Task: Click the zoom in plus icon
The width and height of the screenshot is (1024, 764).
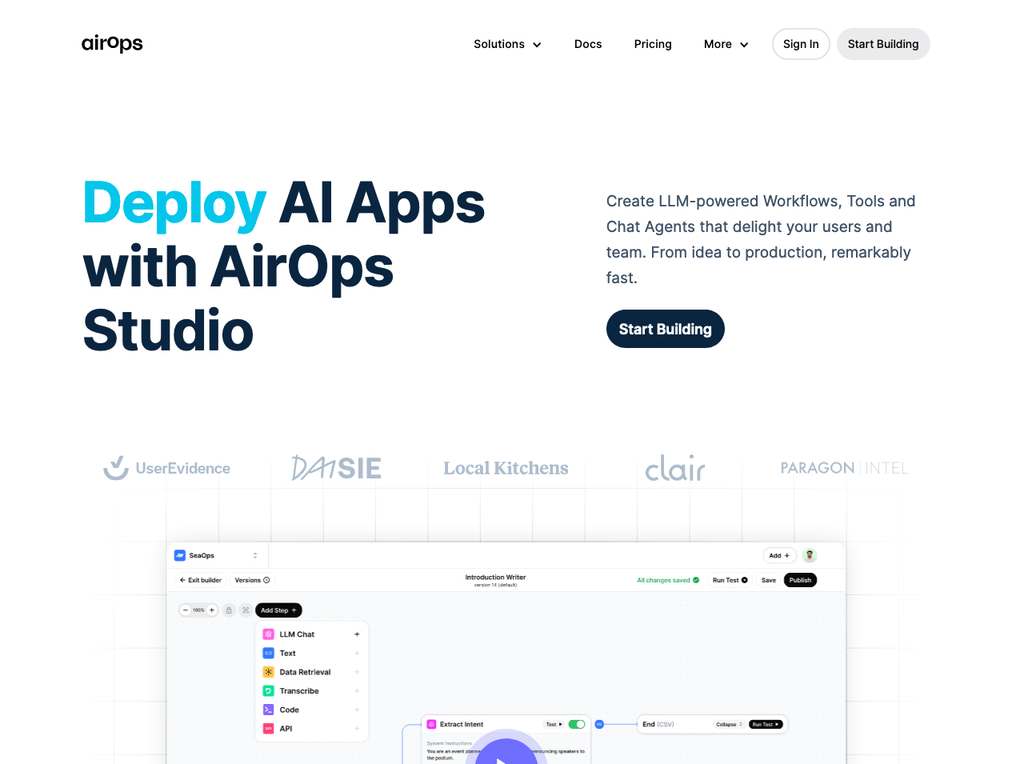Action: point(212,610)
